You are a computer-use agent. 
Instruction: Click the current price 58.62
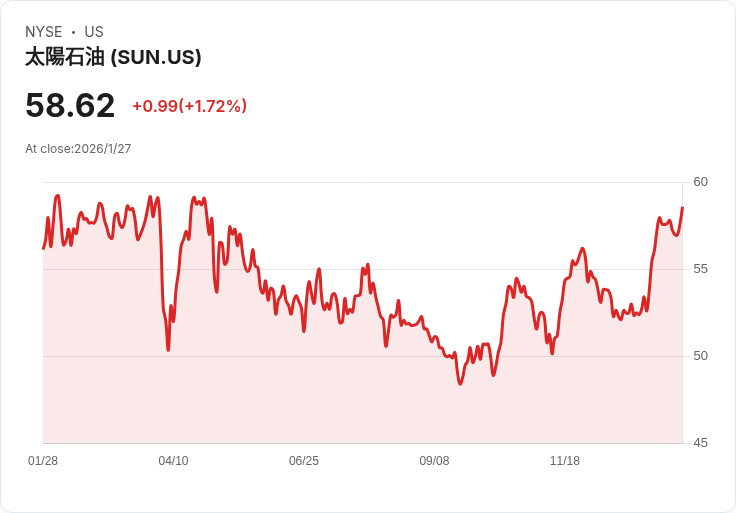click(70, 105)
